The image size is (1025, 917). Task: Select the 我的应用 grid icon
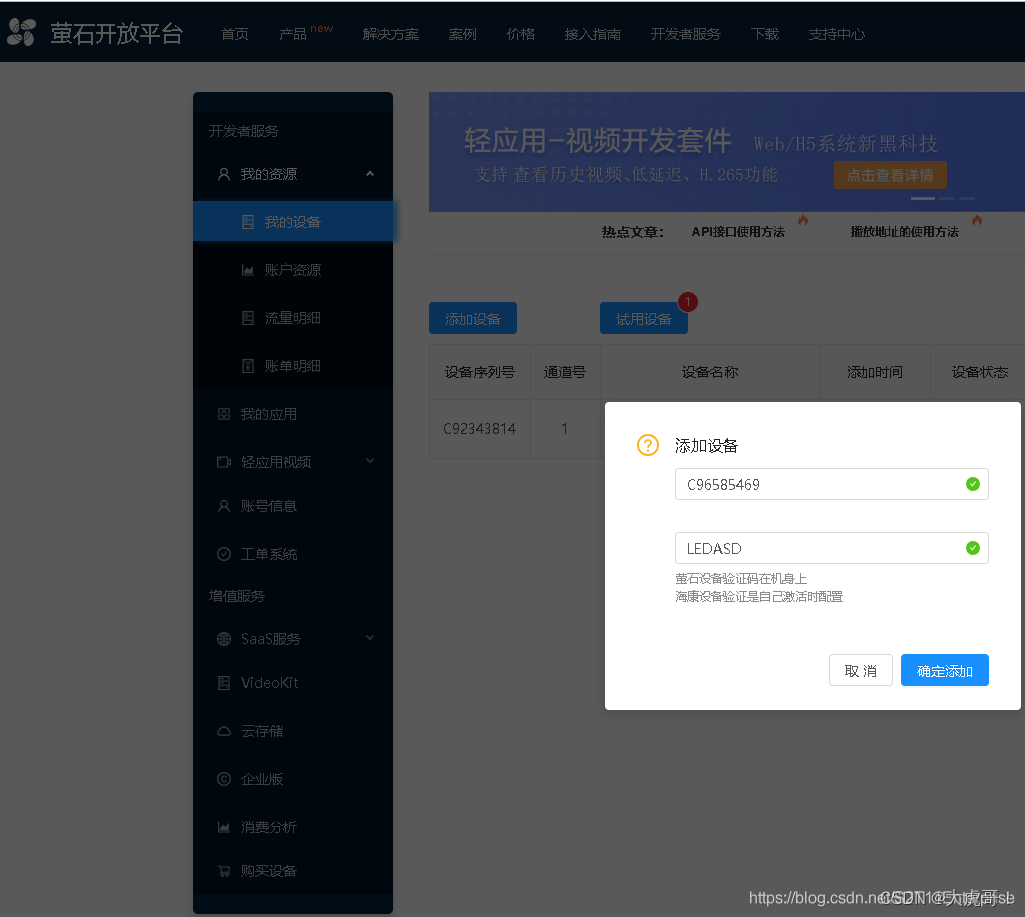coord(222,413)
